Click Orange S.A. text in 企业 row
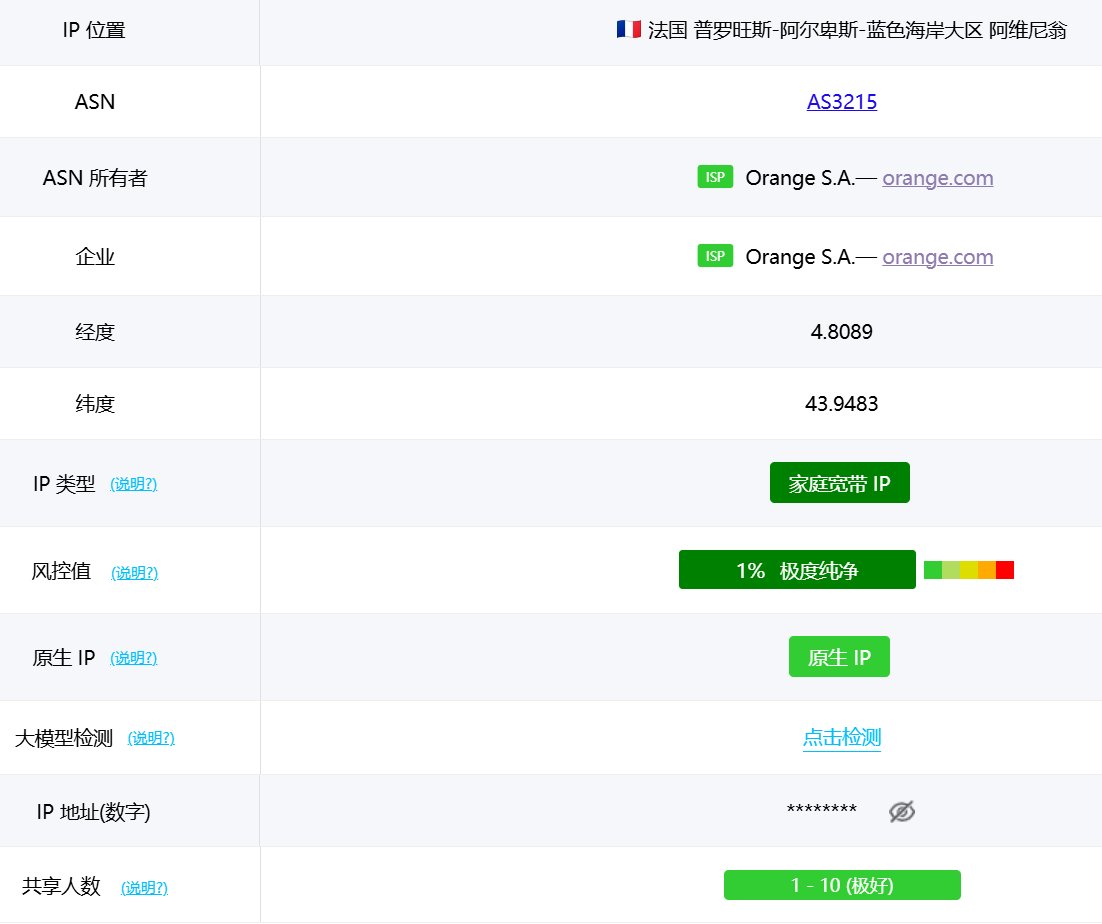Viewport: 1102px width, 924px height. [800, 256]
